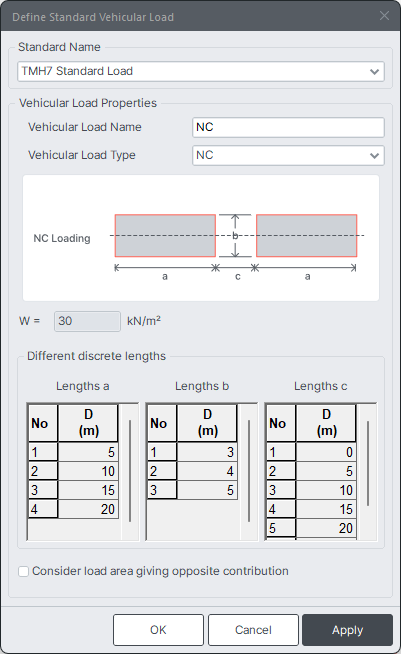Click the NC Loading diagram image

201,238
